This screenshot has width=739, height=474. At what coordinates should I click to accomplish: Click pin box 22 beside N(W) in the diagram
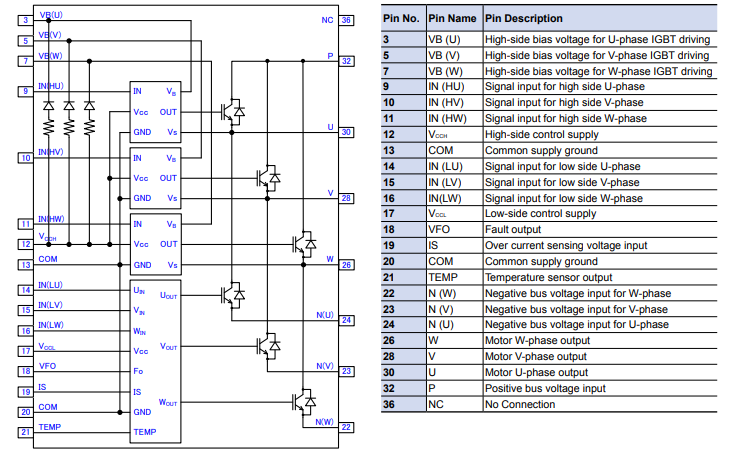(x=346, y=427)
